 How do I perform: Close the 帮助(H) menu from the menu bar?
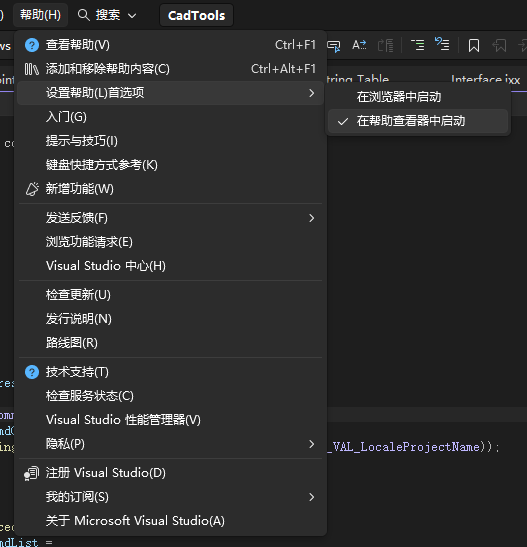click(x=40, y=15)
